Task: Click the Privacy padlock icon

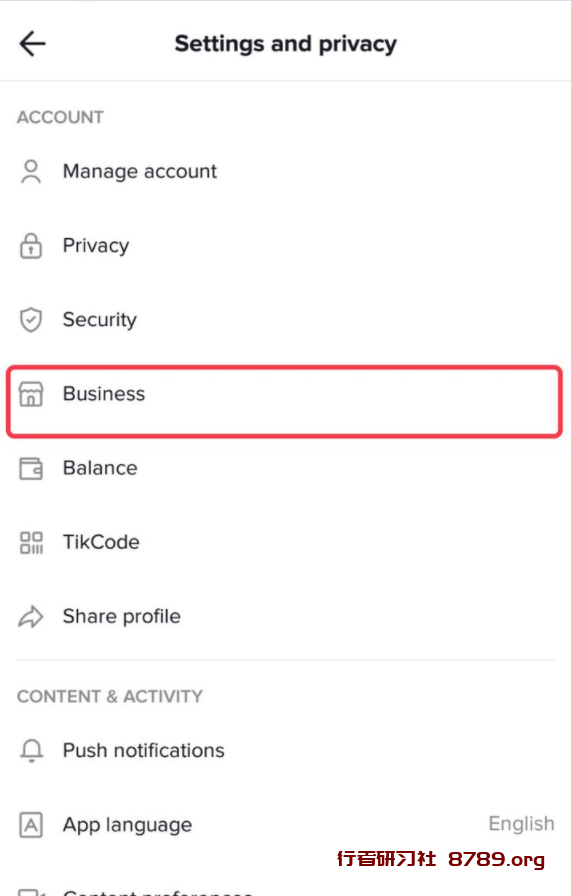Action: click(x=31, y=246)
